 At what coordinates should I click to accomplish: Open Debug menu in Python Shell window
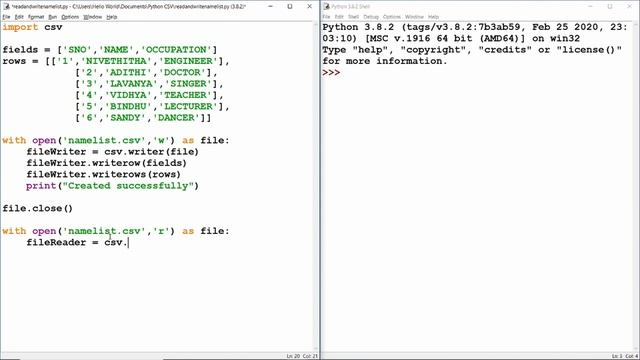point(371,17)
